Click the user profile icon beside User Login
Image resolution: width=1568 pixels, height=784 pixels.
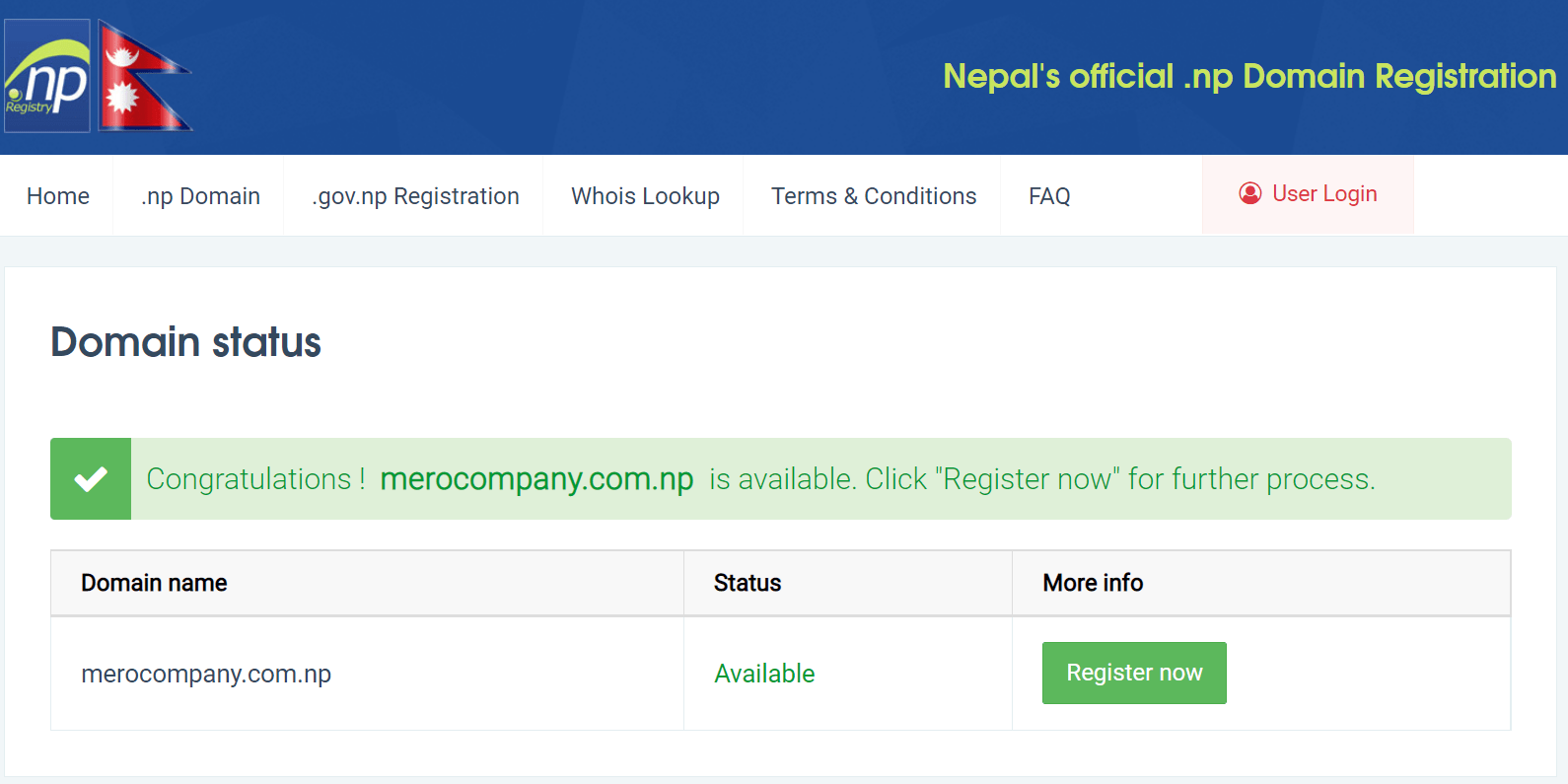point(1250,193)
